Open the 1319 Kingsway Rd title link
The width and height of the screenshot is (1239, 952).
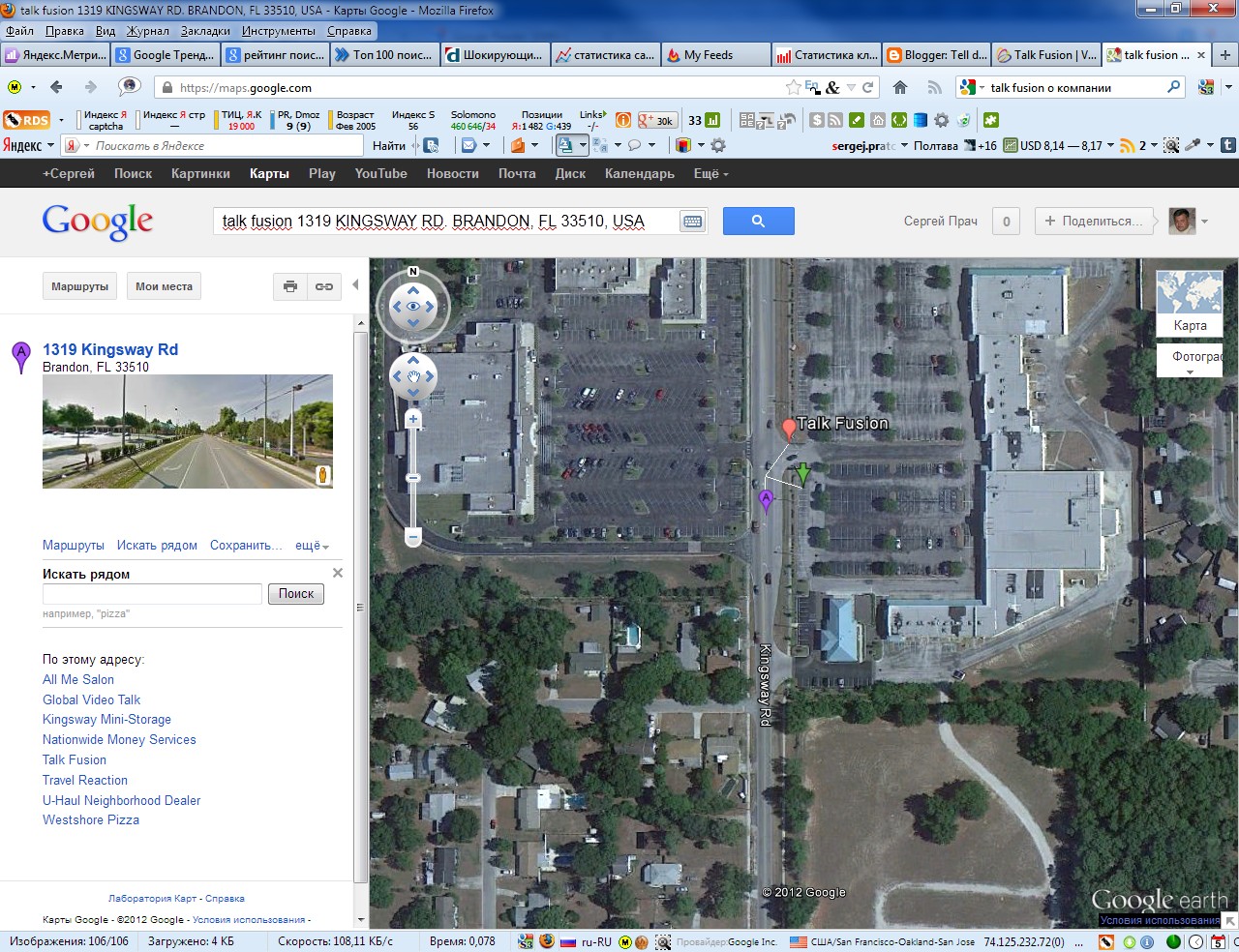(x=110, y=349)
